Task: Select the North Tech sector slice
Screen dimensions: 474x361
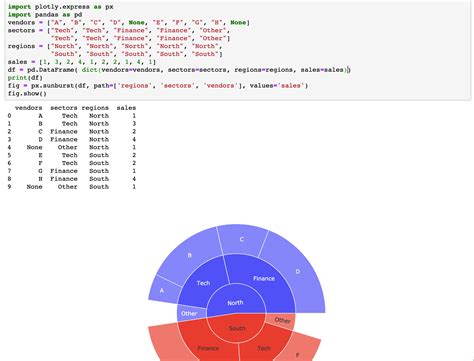Action: pos(203,283)
